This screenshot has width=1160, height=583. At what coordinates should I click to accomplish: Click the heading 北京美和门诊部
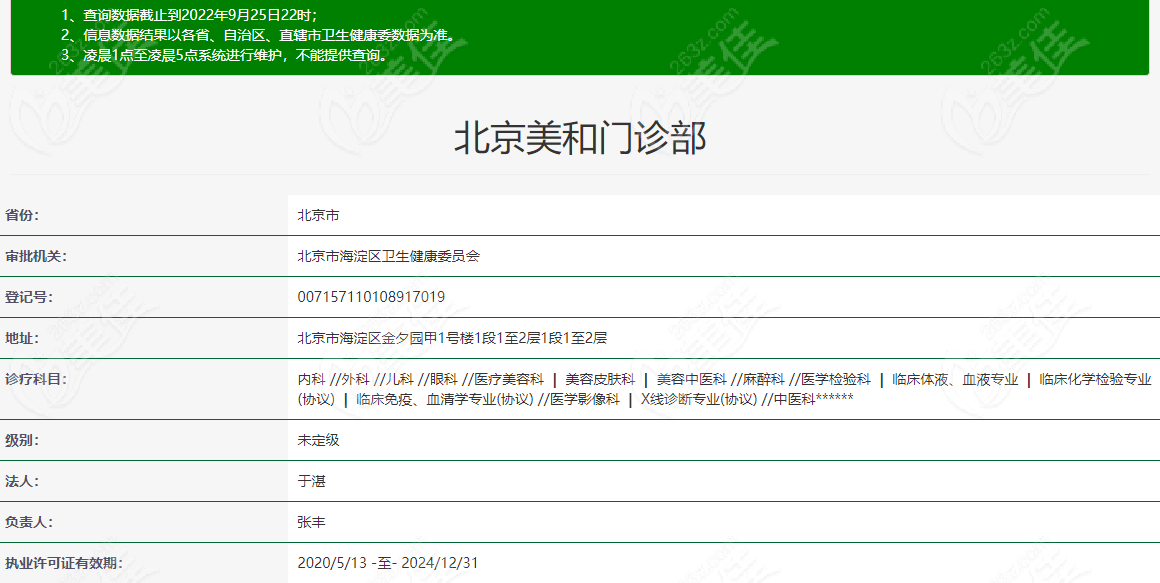pyautogui.click(x=580, y=138)
